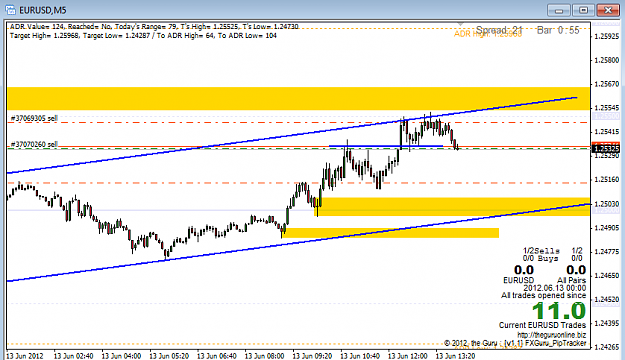This screenshot has height=360, width=625.
Task: Open the thegurusonline.biz link text
Action: coord(552,335)
